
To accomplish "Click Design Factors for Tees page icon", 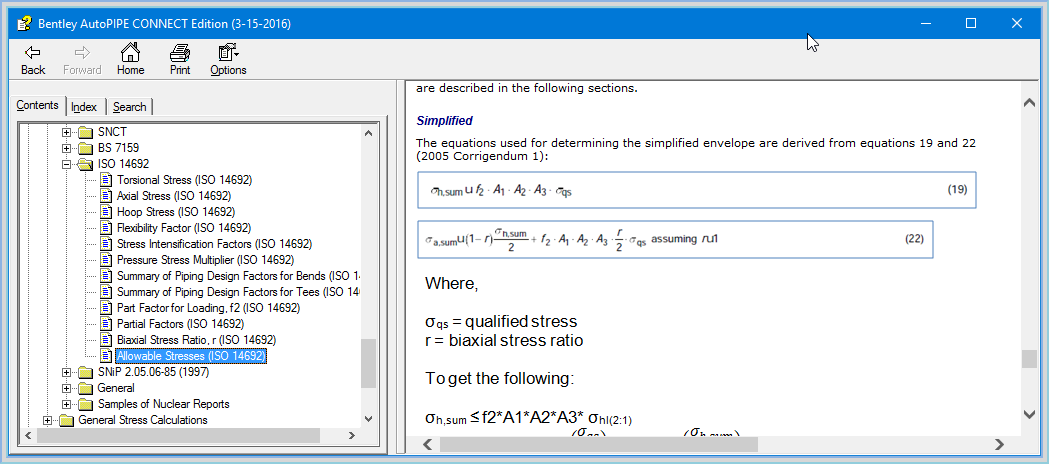I will 106,292.
